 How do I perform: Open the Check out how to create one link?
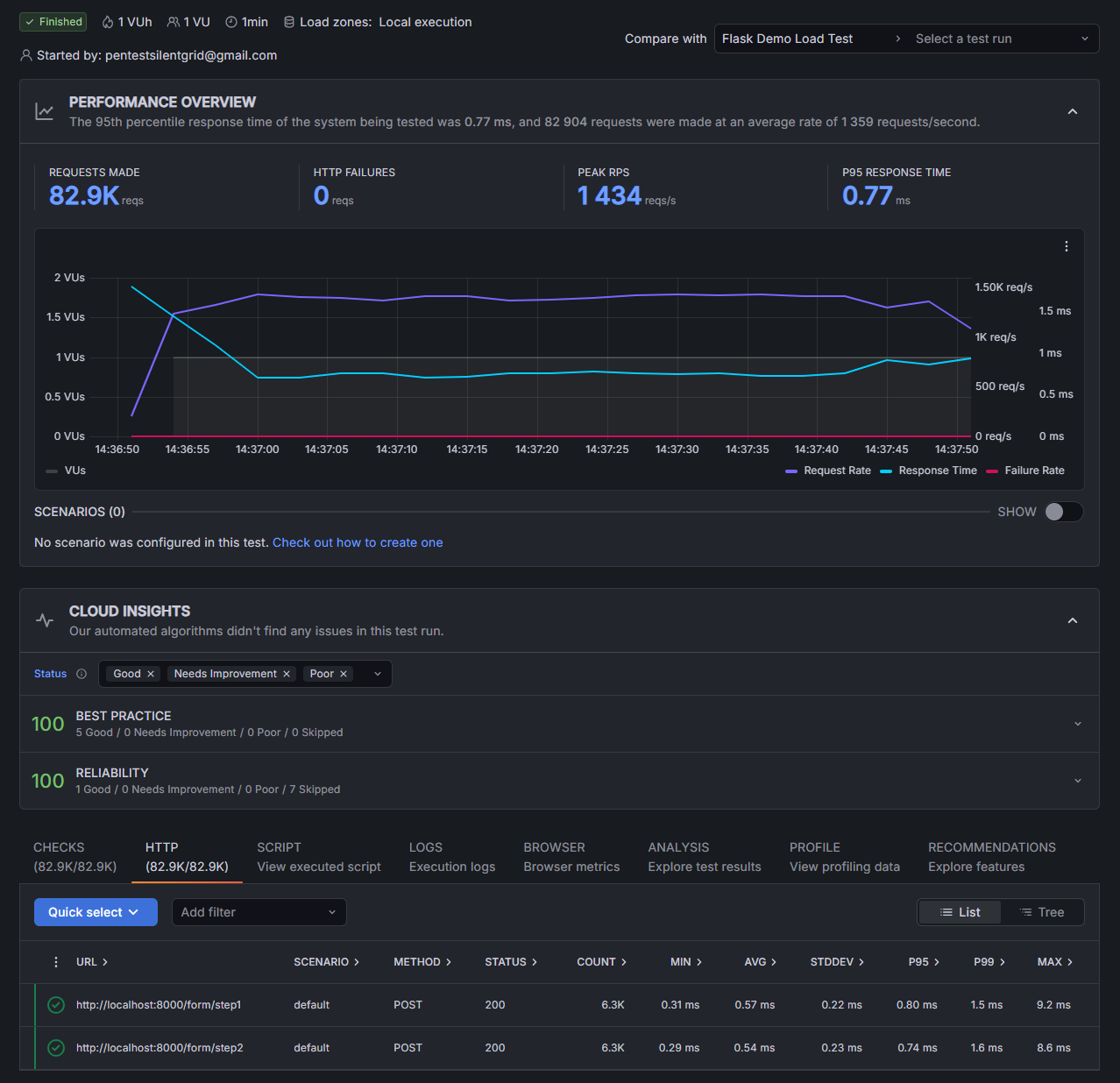point(358,542)
